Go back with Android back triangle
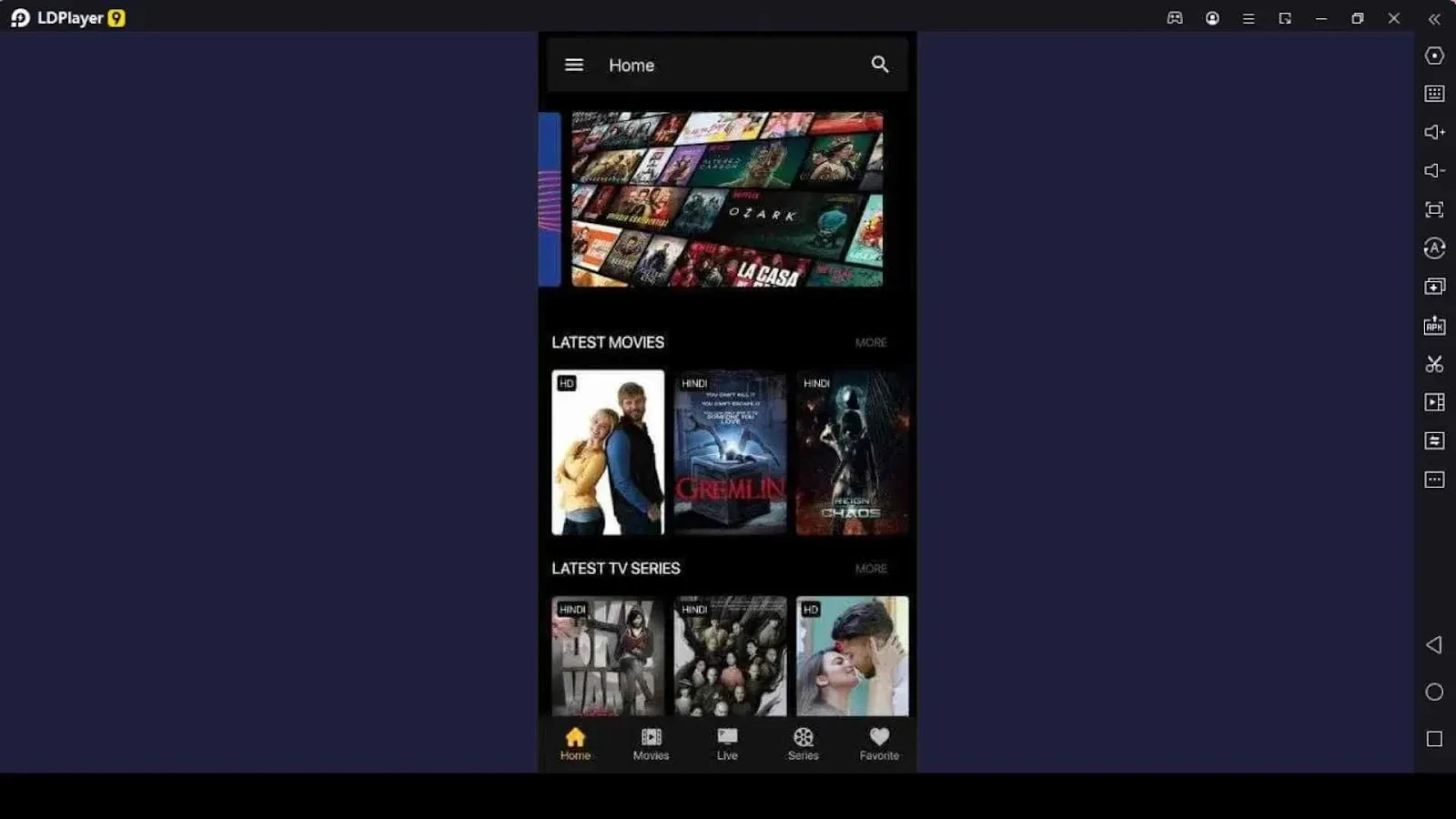Screen dimensions: 1456x819 [x=1434, y=644]
